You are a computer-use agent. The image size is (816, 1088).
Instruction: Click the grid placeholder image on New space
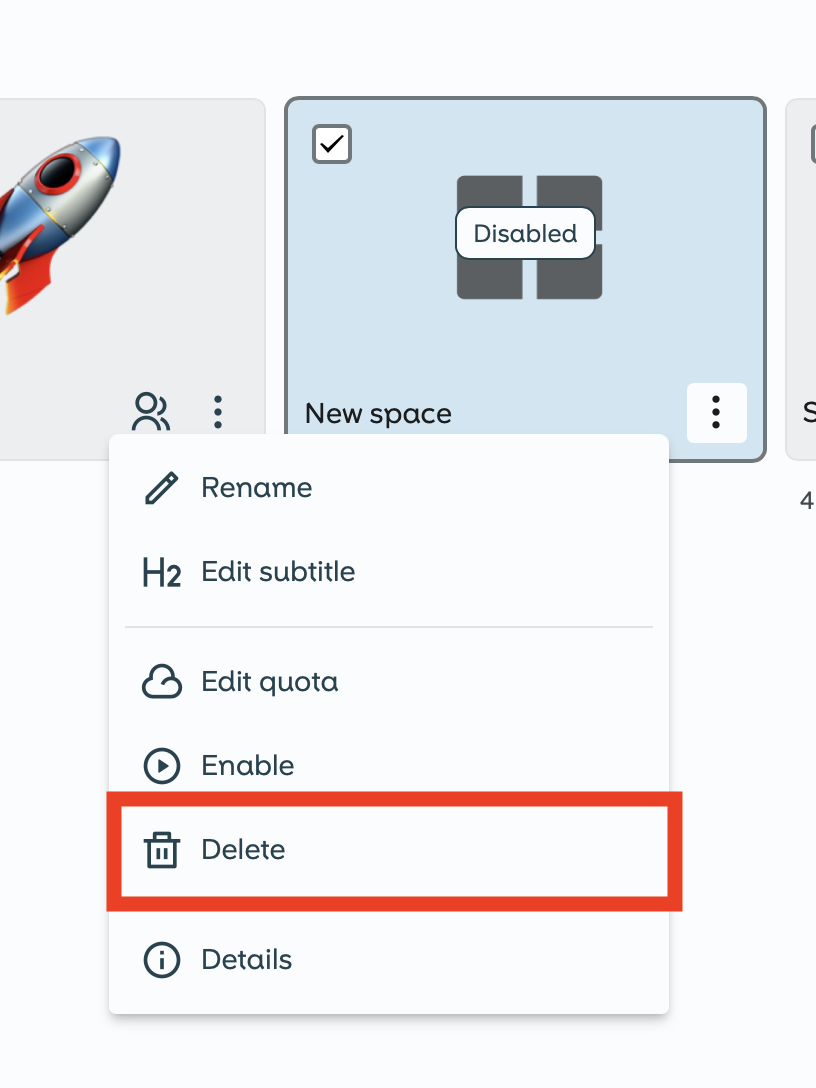528,237
